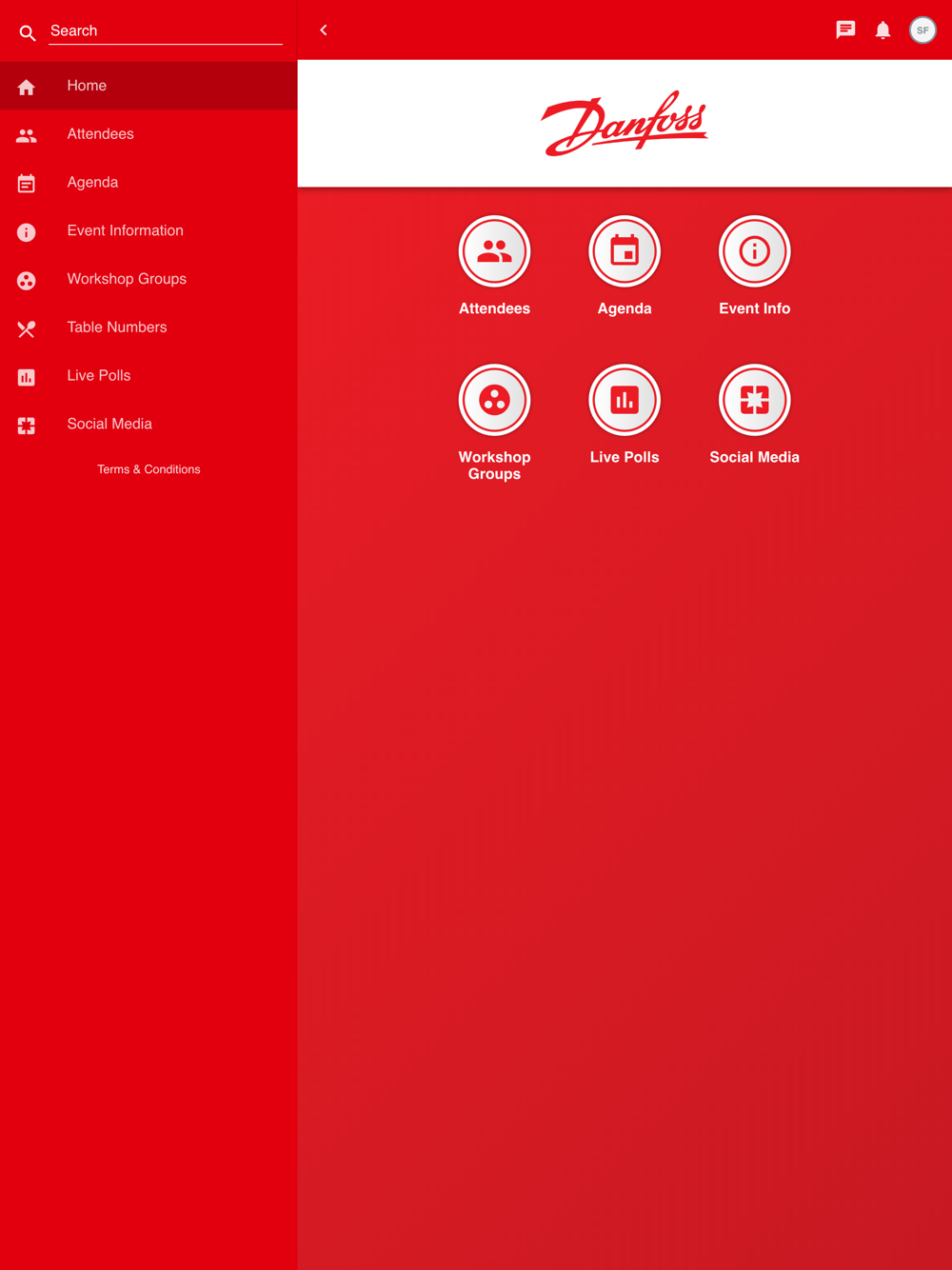Open the SF profile avatar
This screenshot has height=1270, width=952.
922,30
